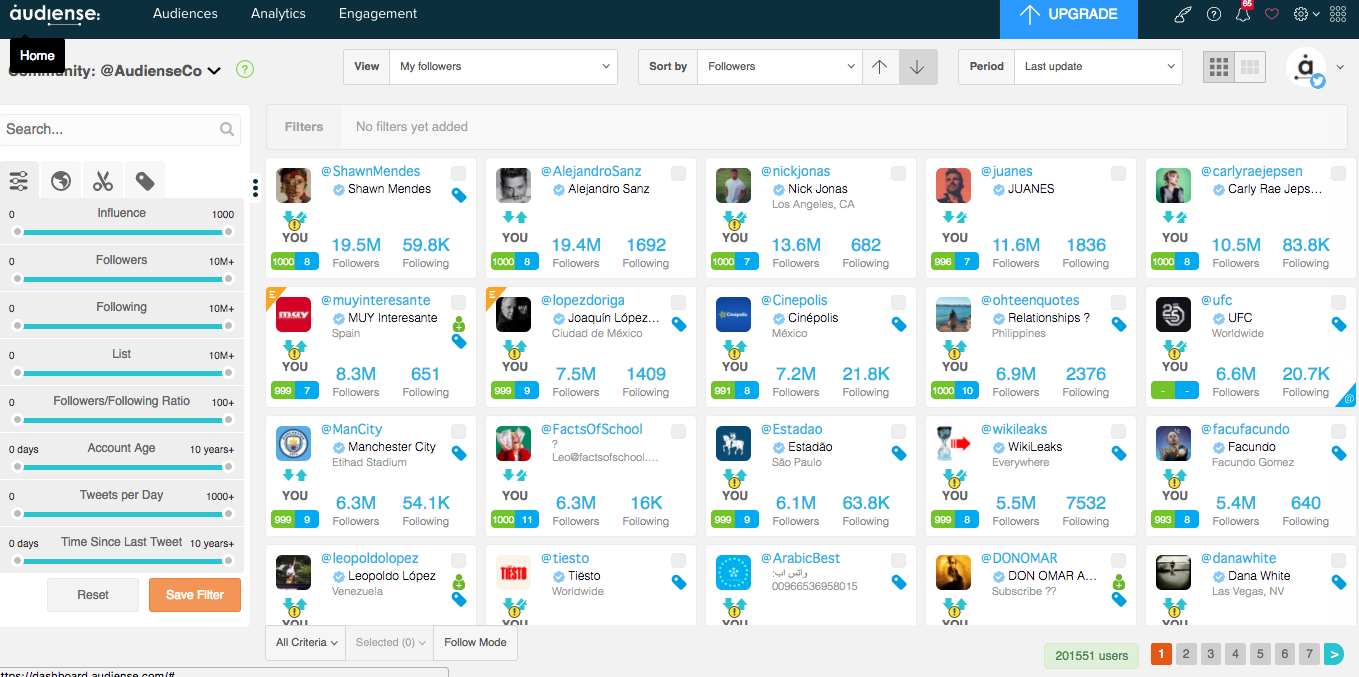Image resolution: width=1359 pixels, height=677 pixels.
Task: Click the Reset button
Action: pos(93,595)
